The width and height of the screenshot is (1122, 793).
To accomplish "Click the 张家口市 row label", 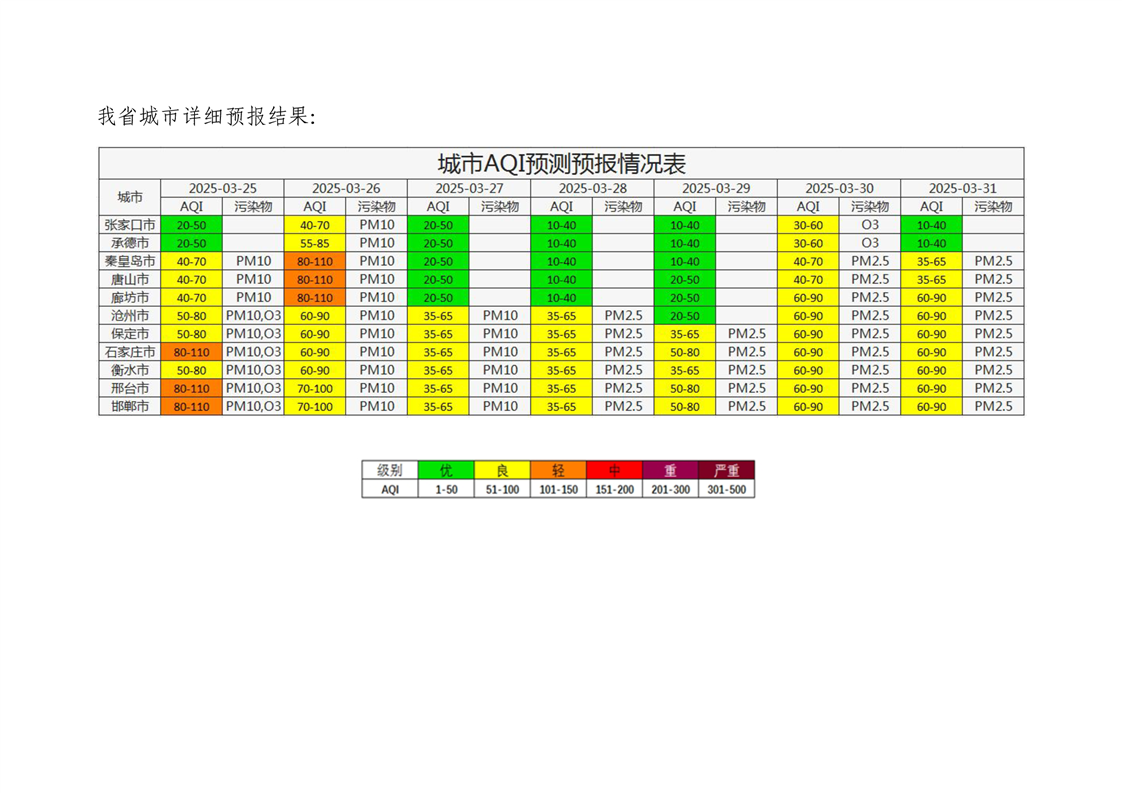I will 130,225.
